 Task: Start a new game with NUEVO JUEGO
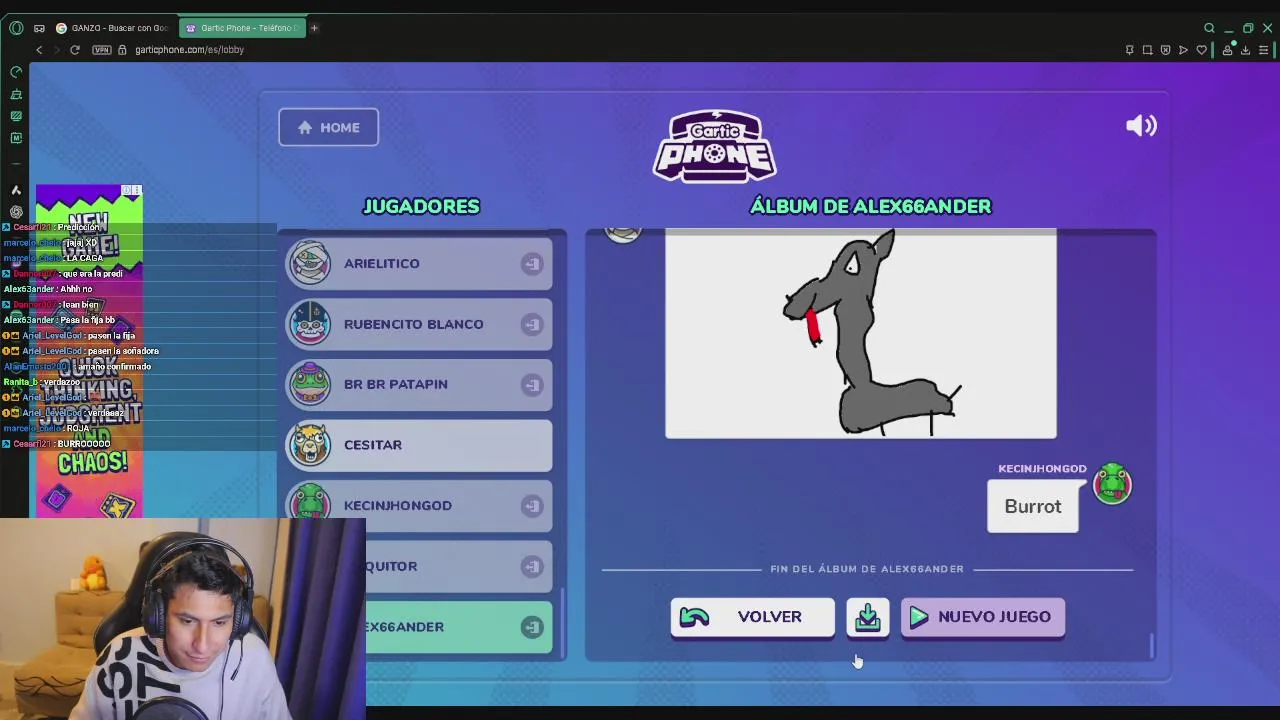pos(983,617)
